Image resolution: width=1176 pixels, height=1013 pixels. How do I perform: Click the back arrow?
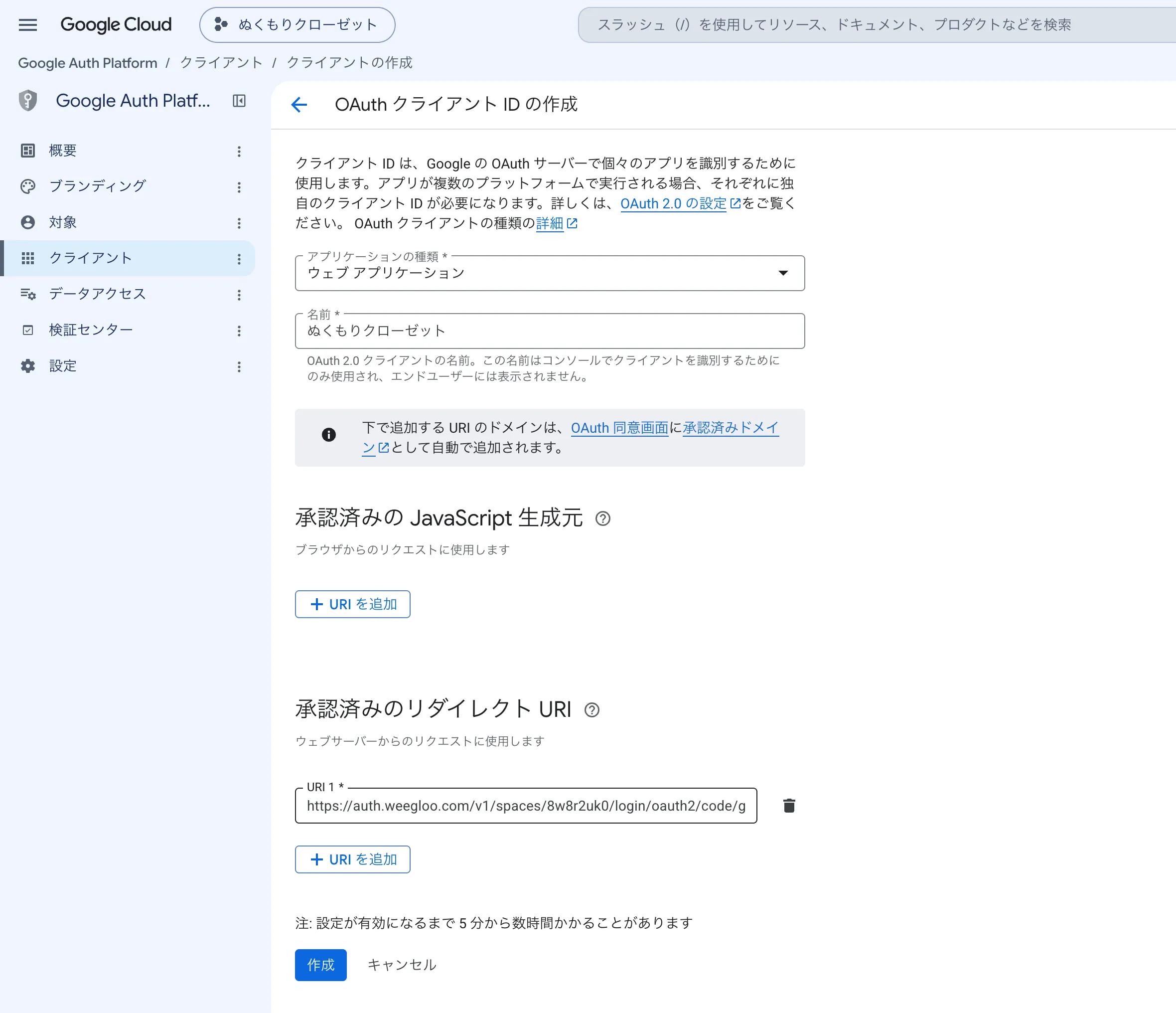[299, 105]
